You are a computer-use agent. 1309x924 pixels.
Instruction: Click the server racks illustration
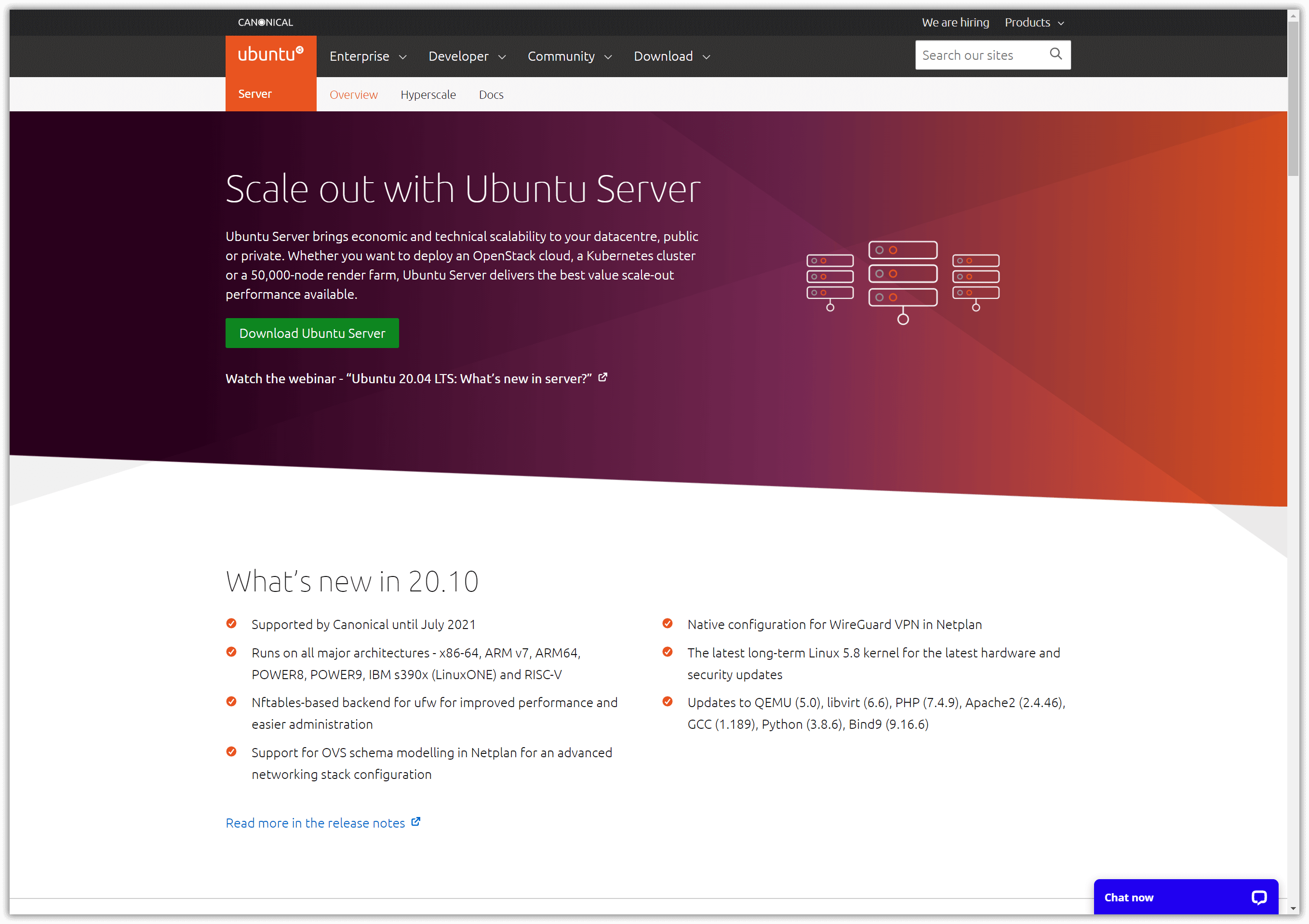point(903,282)
